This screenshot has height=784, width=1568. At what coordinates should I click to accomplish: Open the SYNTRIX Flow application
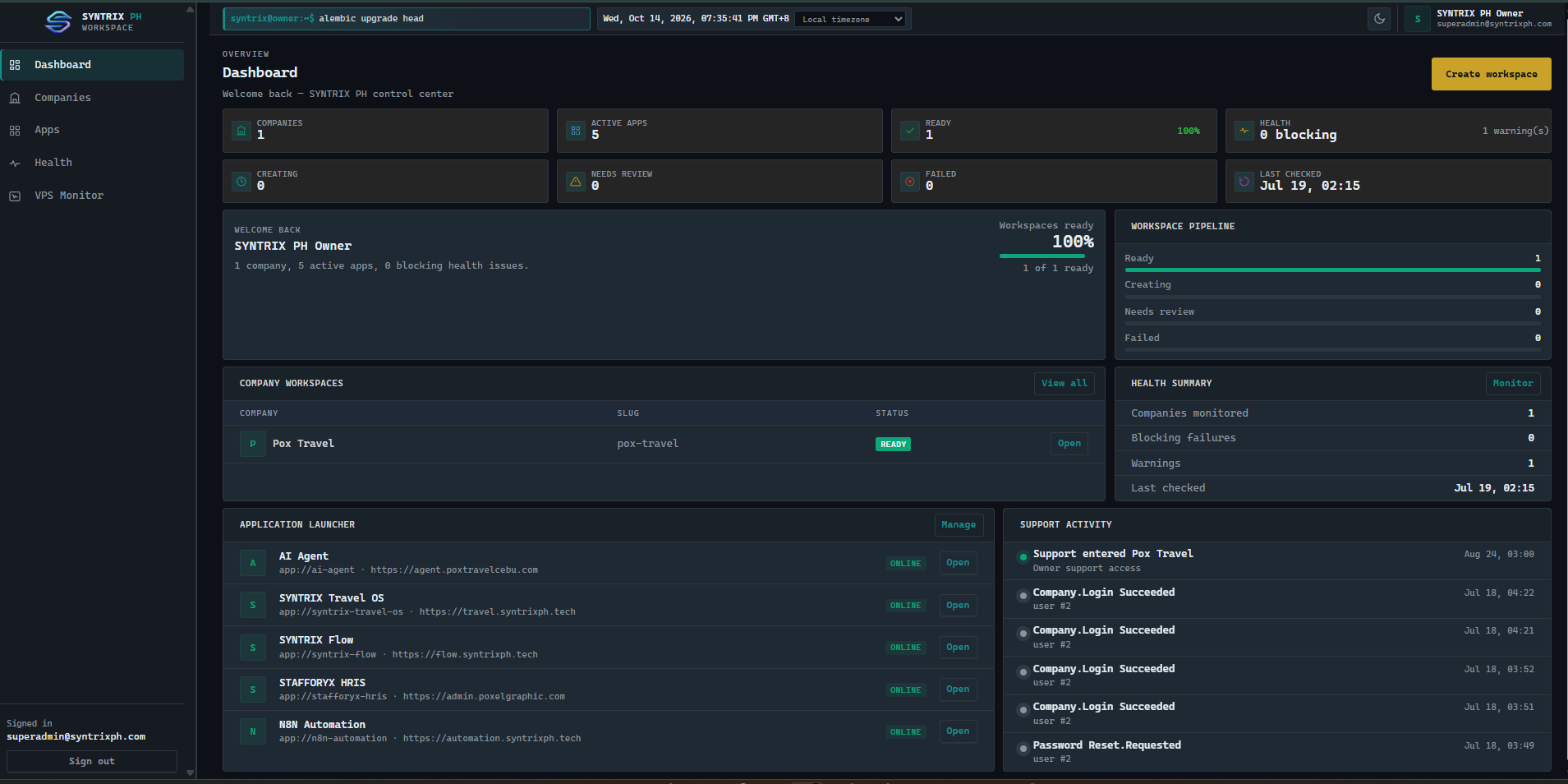958,648
